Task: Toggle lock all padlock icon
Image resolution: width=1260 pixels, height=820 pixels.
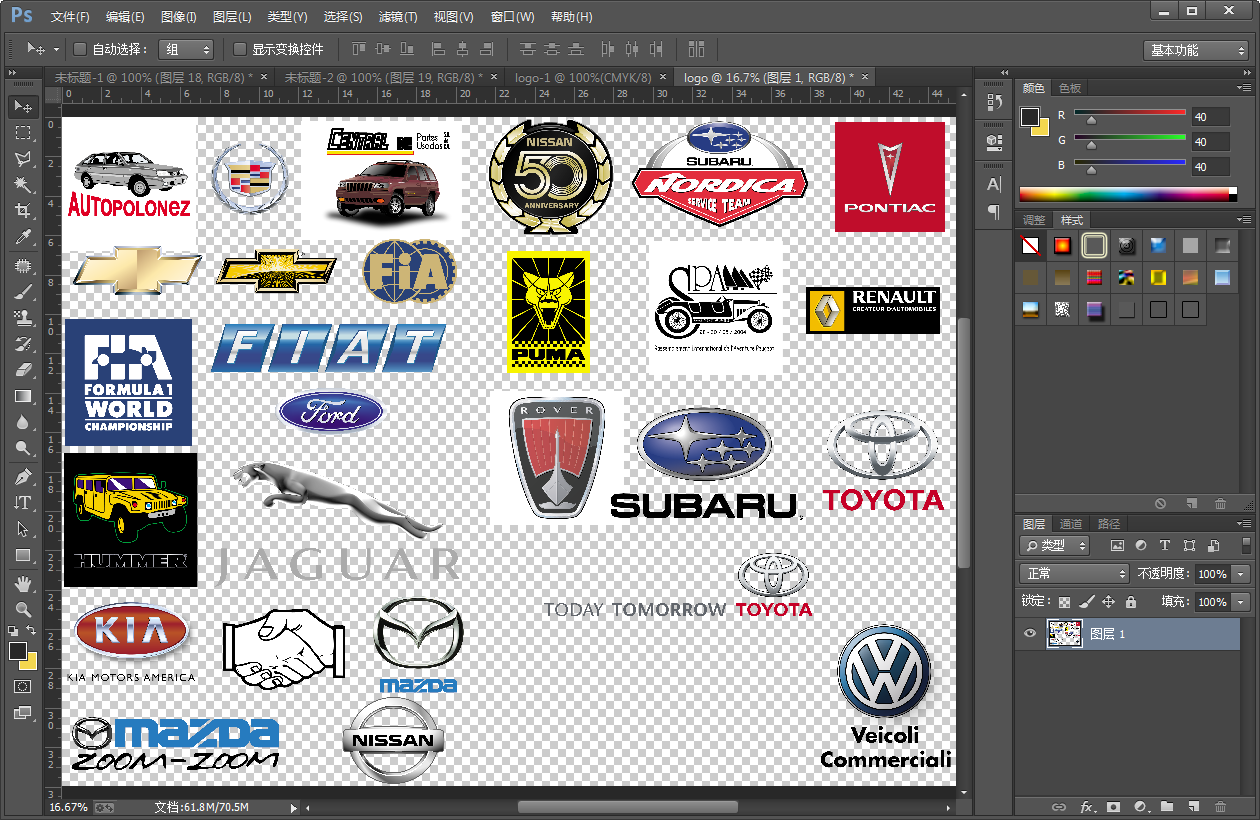Action: (x=1130, y=603)
